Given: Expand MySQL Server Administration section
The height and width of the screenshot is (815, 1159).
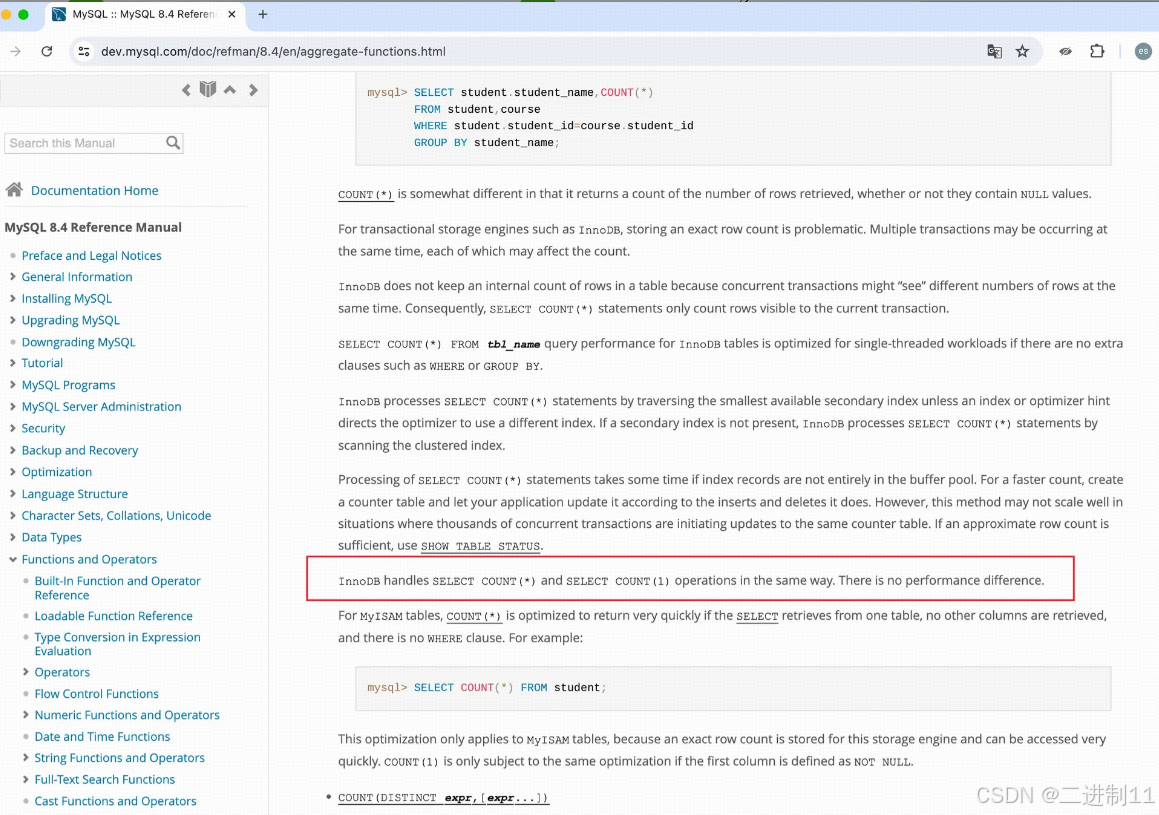Looking at the screenshot, I should 13,406.
